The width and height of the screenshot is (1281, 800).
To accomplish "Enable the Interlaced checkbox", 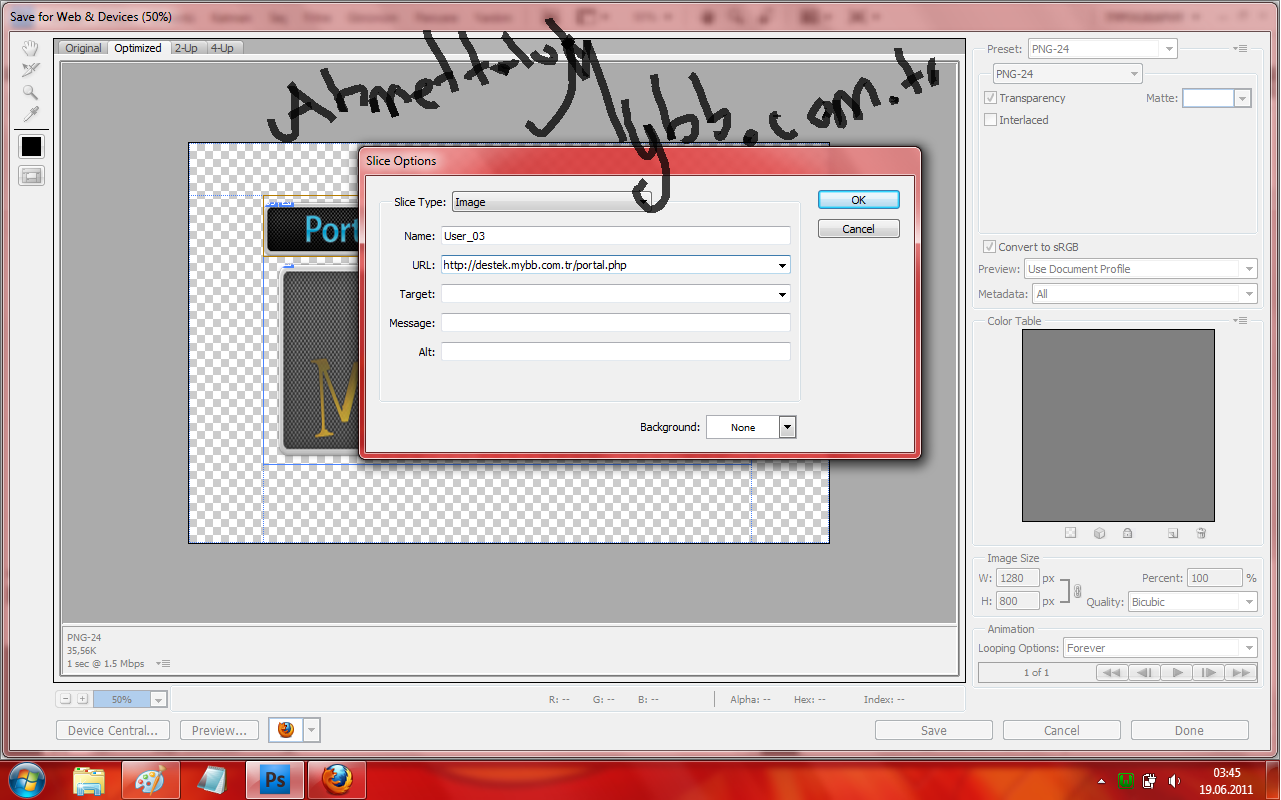I will pyautogui.click(x=990, y=120).
